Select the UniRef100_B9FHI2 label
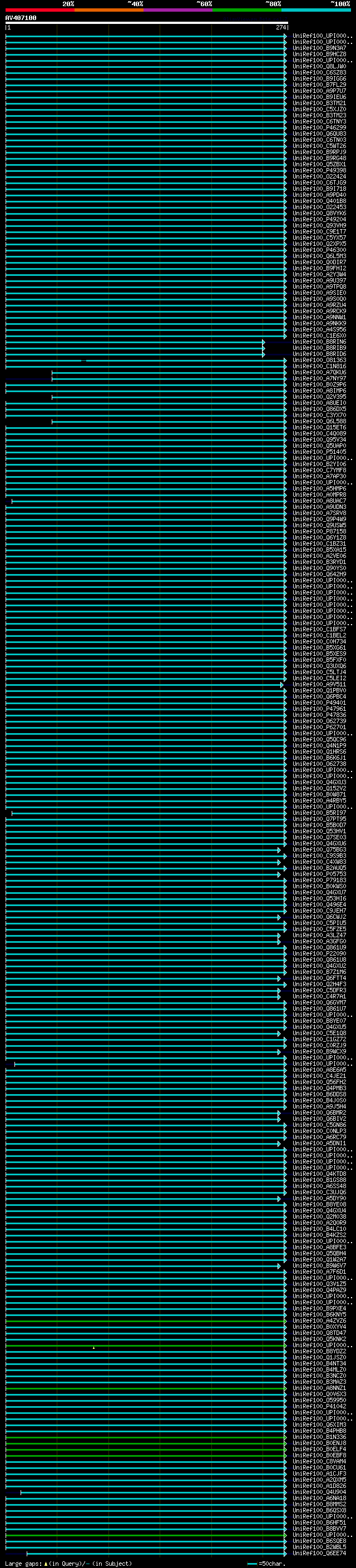 [319, 269]
